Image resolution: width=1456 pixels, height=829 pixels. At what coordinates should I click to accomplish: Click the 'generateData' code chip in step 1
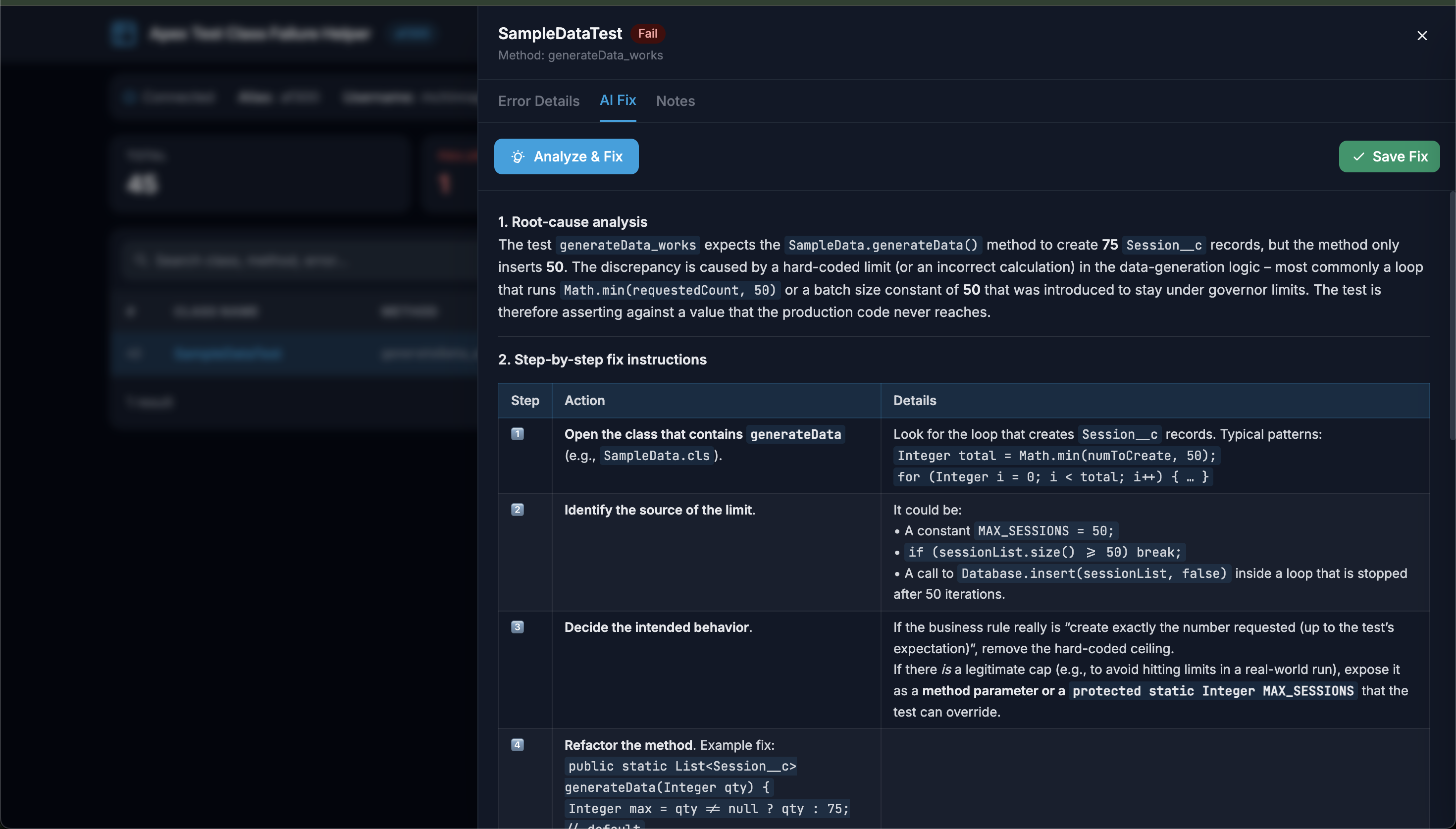[795, 434]
